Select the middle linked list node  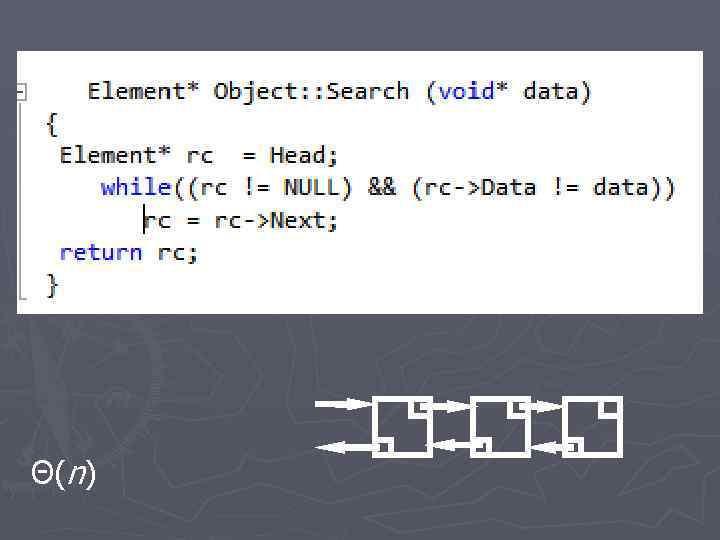point(496,427)
